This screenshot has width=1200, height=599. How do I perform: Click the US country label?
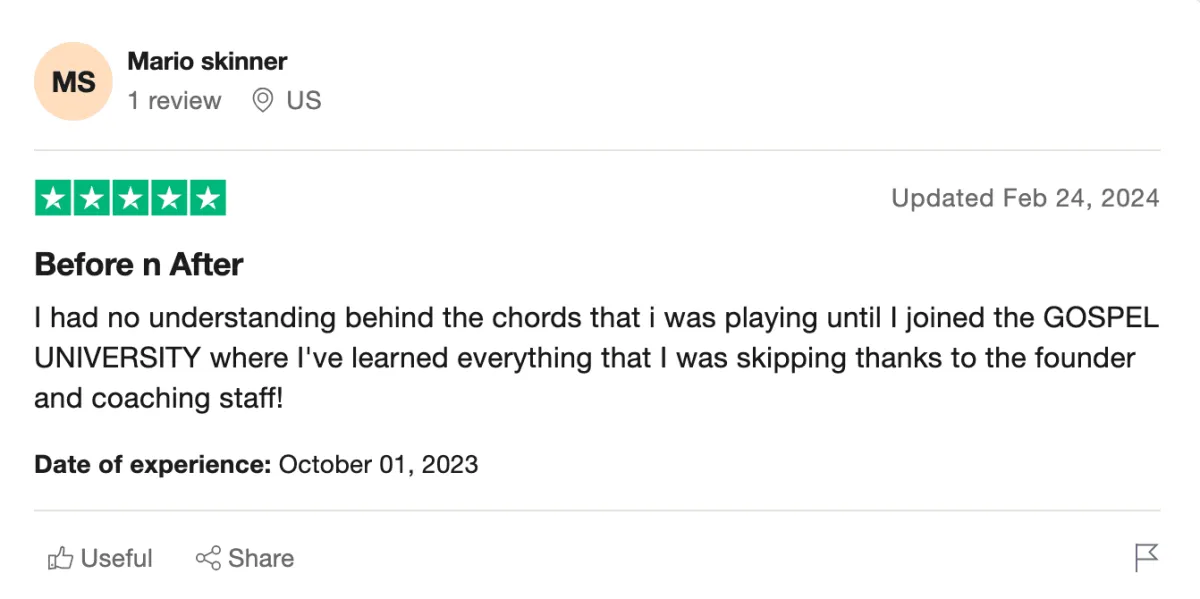pyautogui.click(x=304, y=101)
